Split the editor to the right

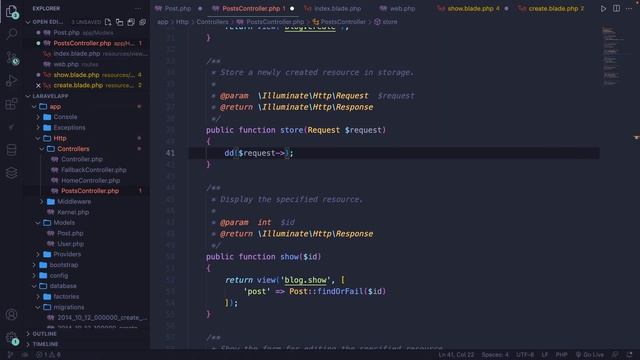click(x=616, y=9)
